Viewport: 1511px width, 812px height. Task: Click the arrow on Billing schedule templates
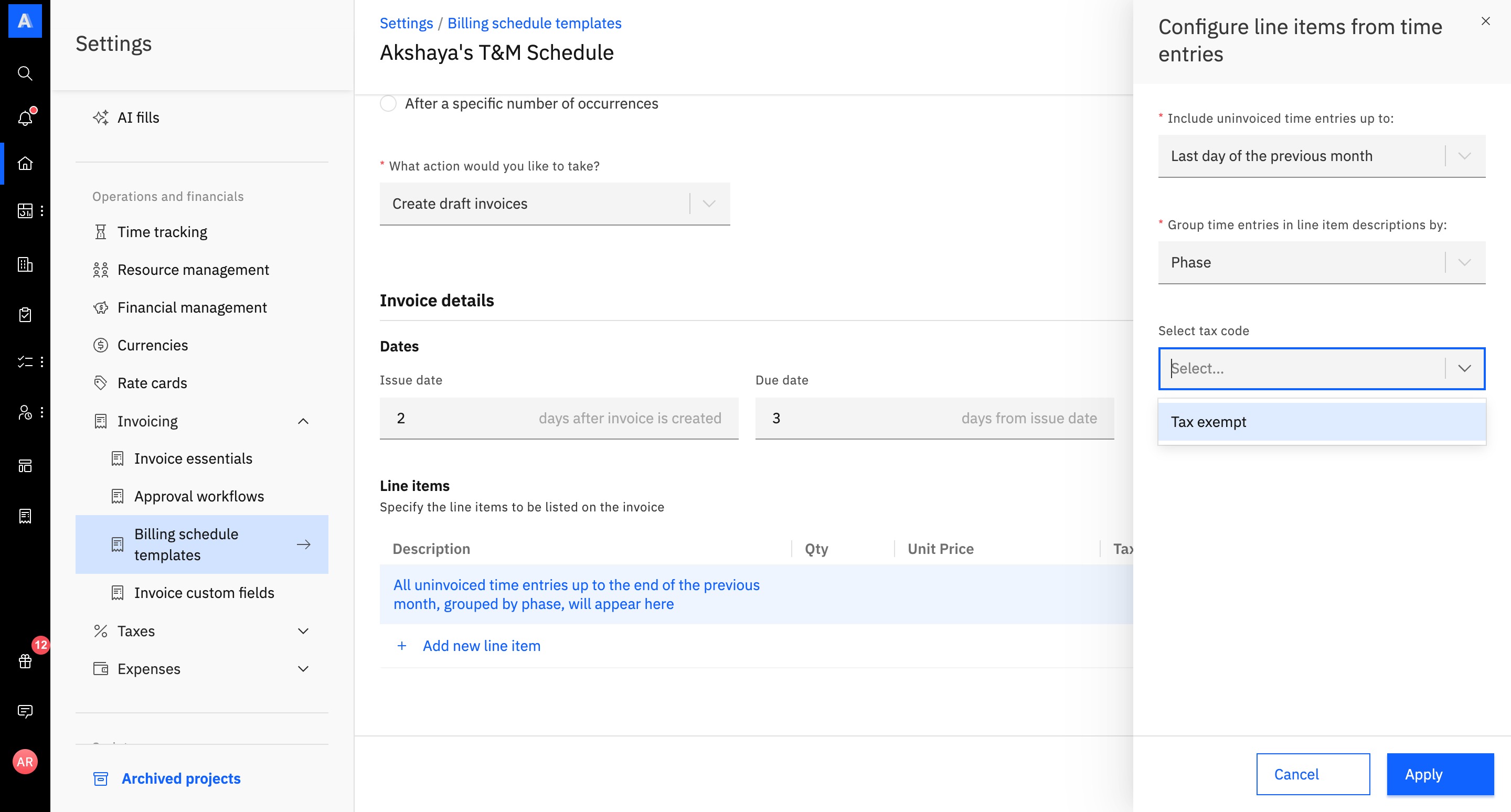[x=303, y=544]
